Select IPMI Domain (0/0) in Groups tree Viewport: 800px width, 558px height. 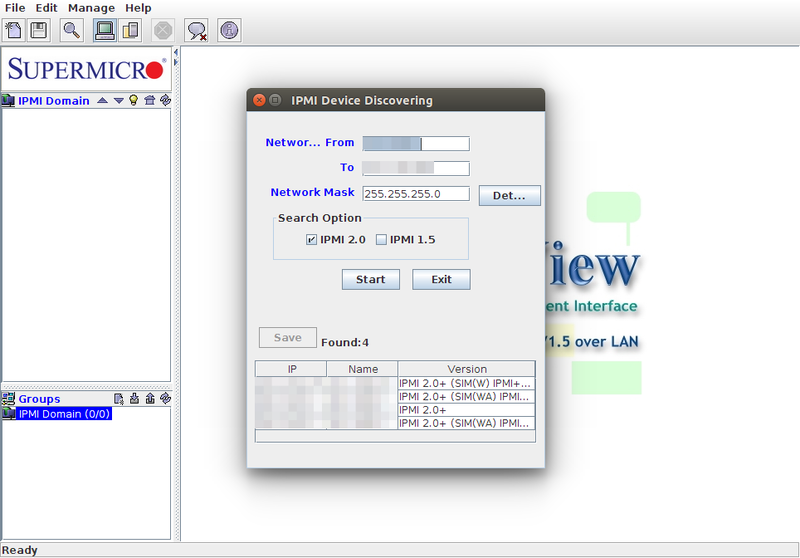pos(64,414)
